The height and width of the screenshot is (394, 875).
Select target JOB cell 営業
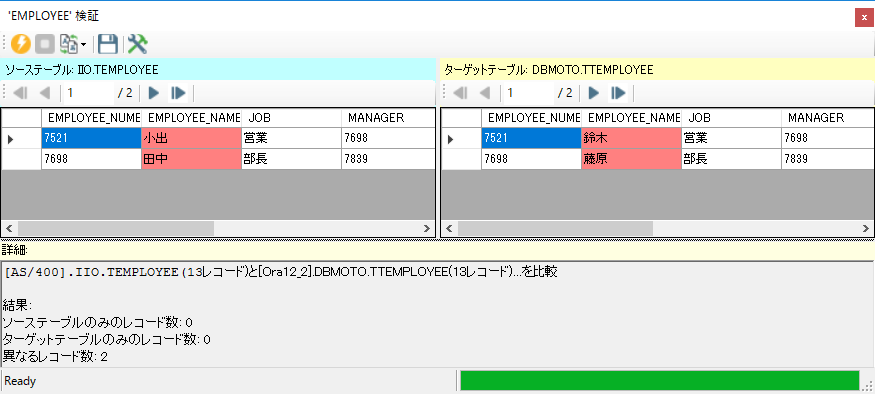732,138
